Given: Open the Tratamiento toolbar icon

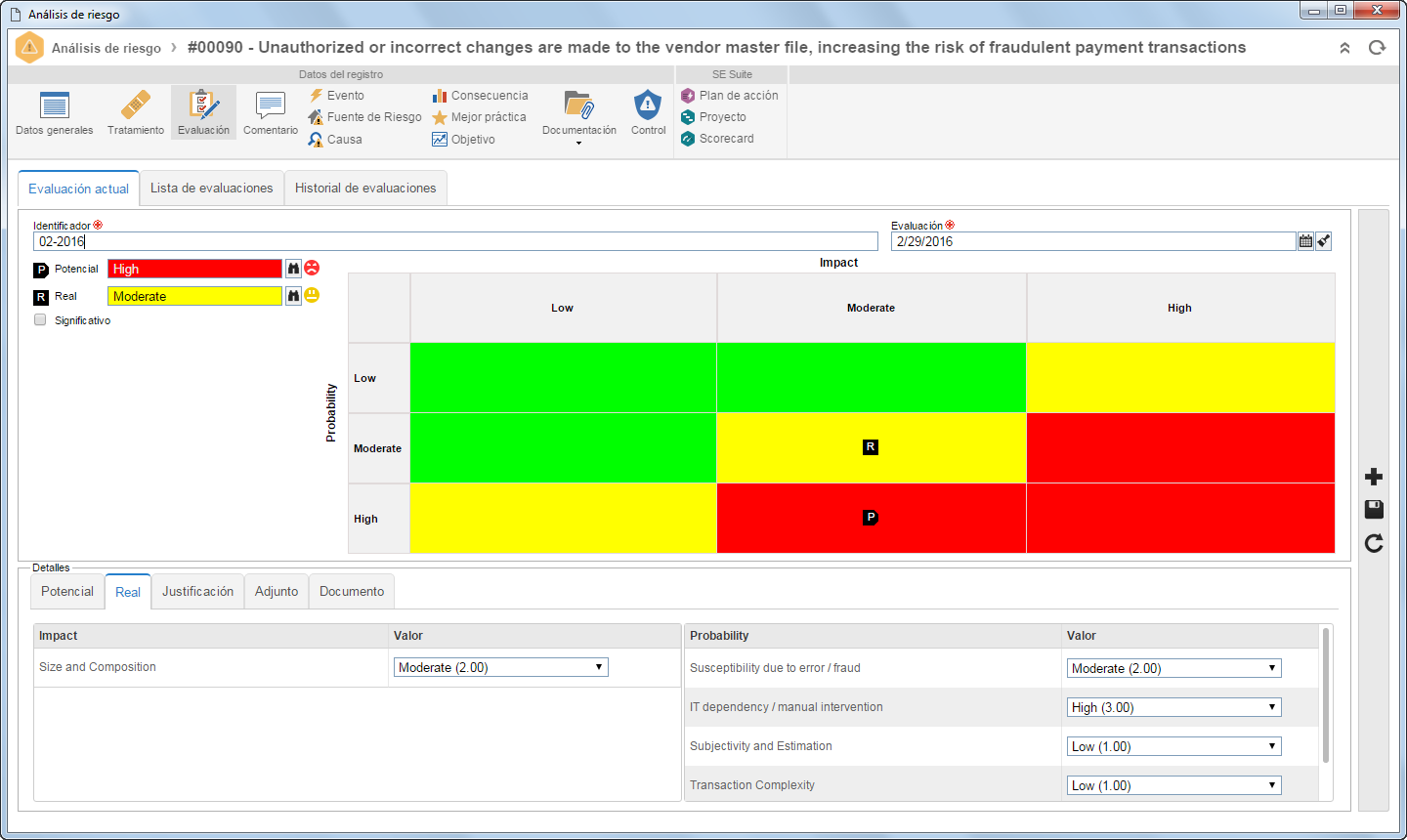Looking at the screenshot, I should click(136, 112).
